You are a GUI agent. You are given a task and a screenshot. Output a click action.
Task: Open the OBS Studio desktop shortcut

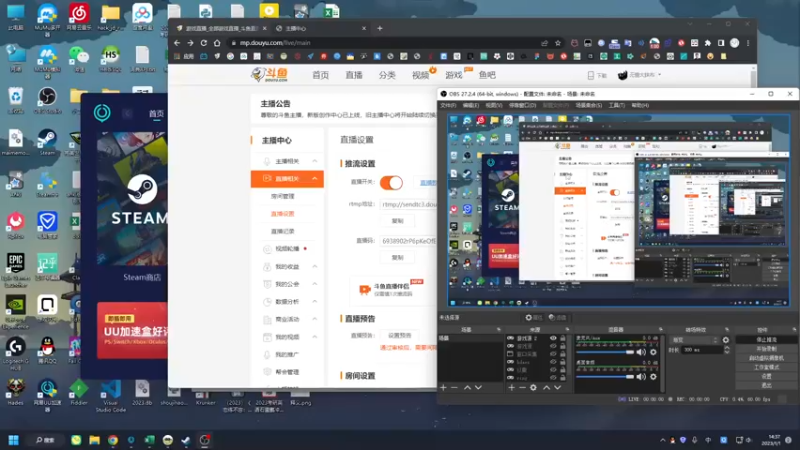(47, 100)
